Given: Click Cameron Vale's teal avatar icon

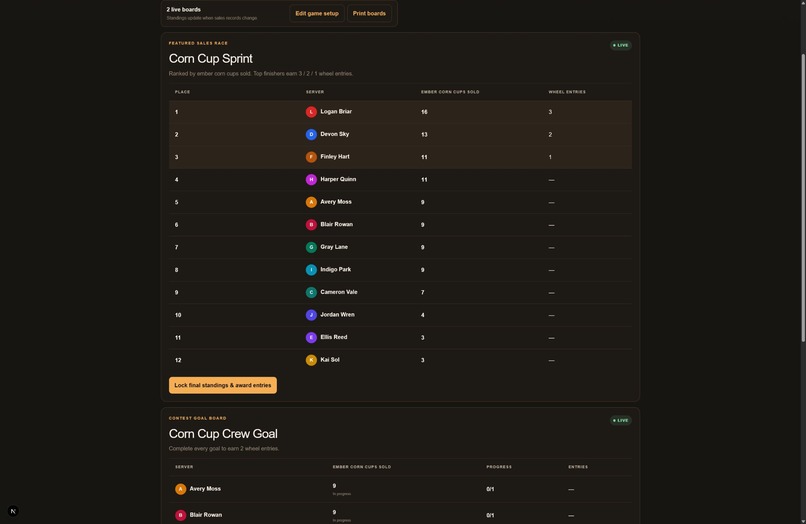Looking at the screenshot, I should 311,293.
